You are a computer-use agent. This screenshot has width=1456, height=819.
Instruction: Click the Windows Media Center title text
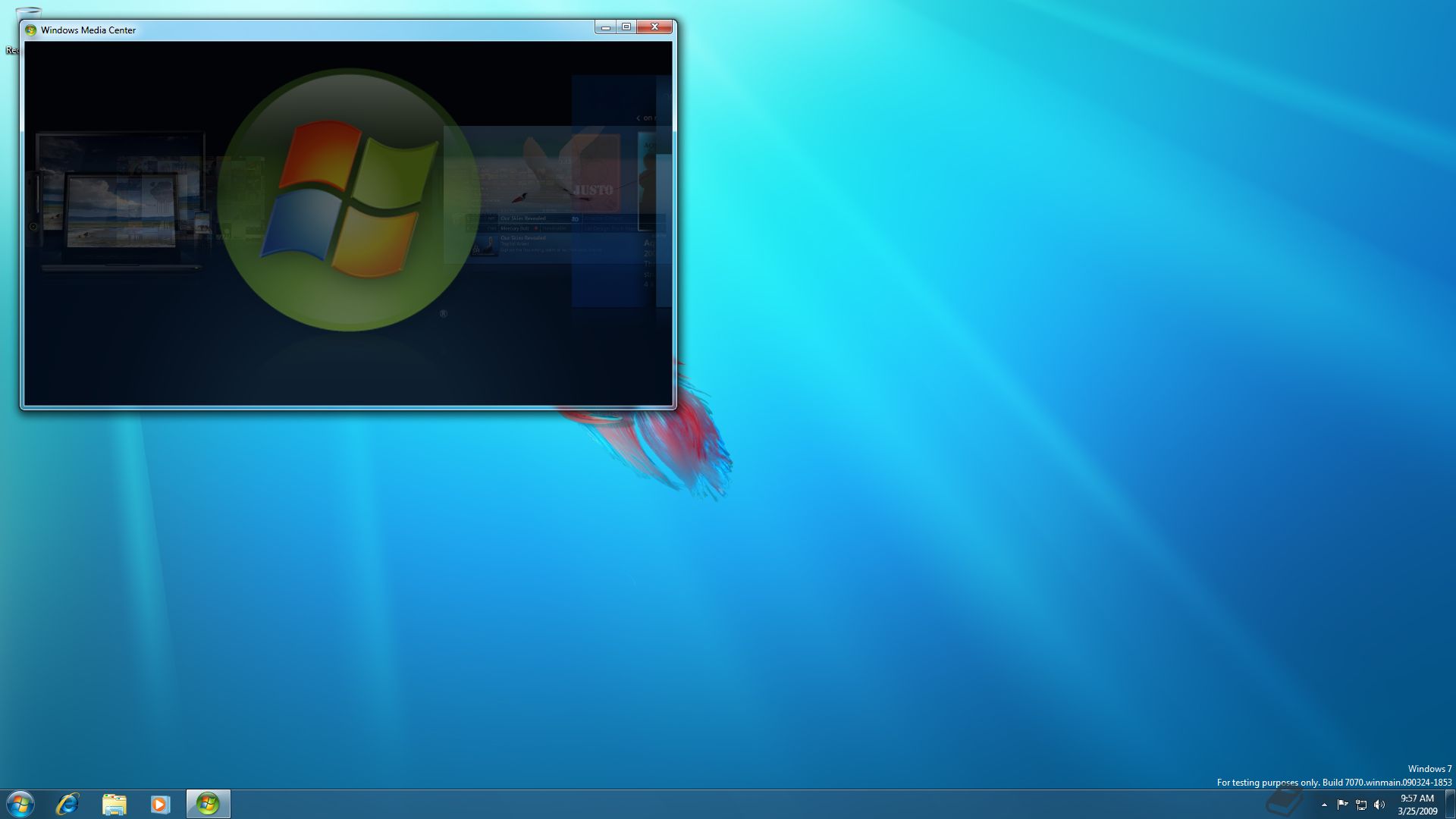click(x=88, y=30)
